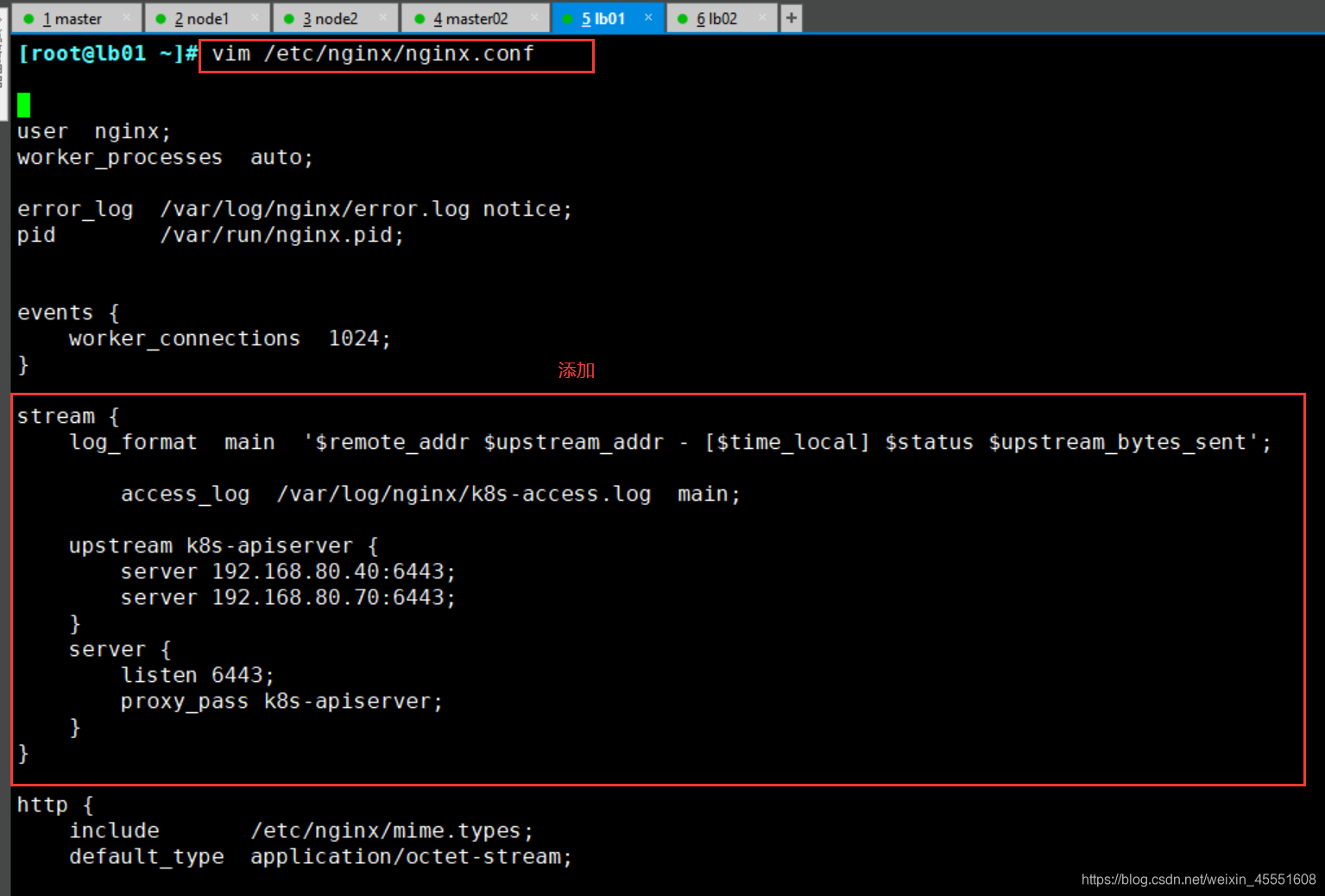Switch to the 2 node1 session tab

(x=206, y=18)
